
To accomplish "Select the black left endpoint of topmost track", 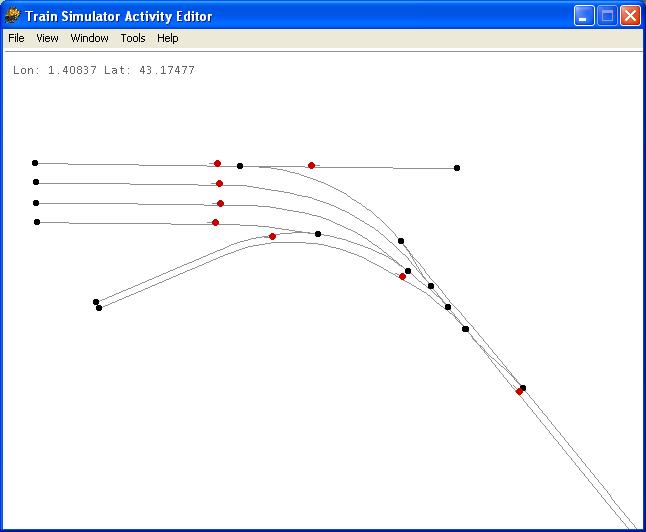I will point(35,162).
